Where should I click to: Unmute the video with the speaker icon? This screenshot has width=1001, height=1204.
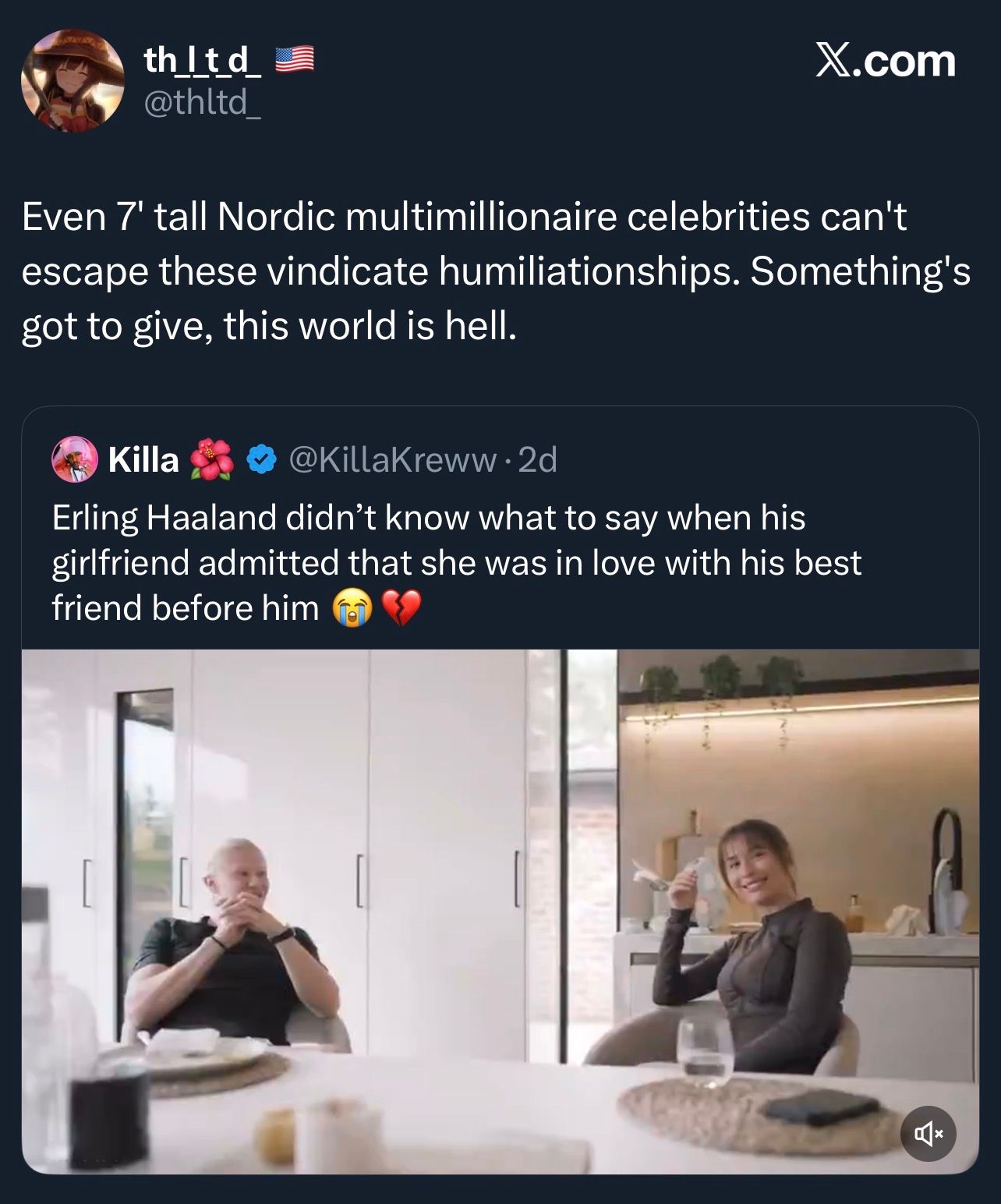[x=928, y=1133]
